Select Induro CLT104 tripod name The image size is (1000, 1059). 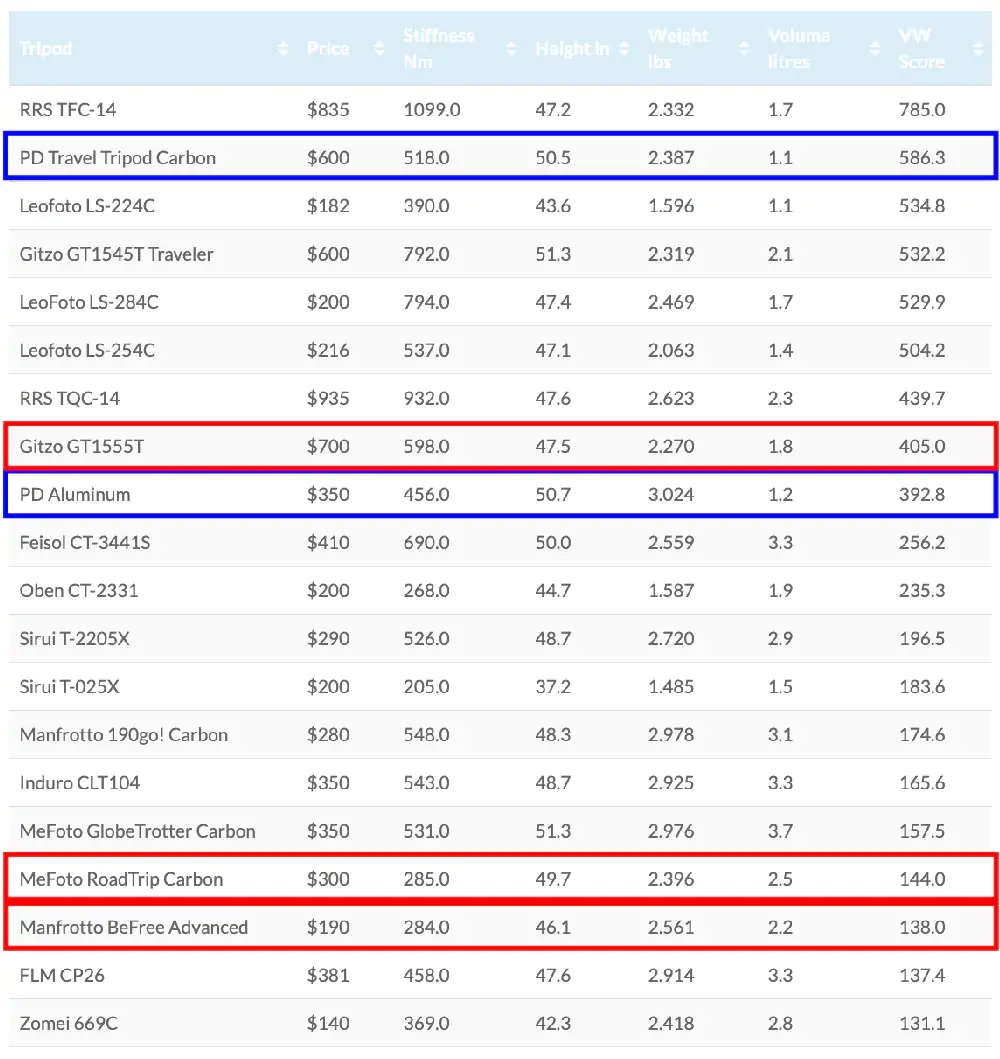[x=80, y=783]
